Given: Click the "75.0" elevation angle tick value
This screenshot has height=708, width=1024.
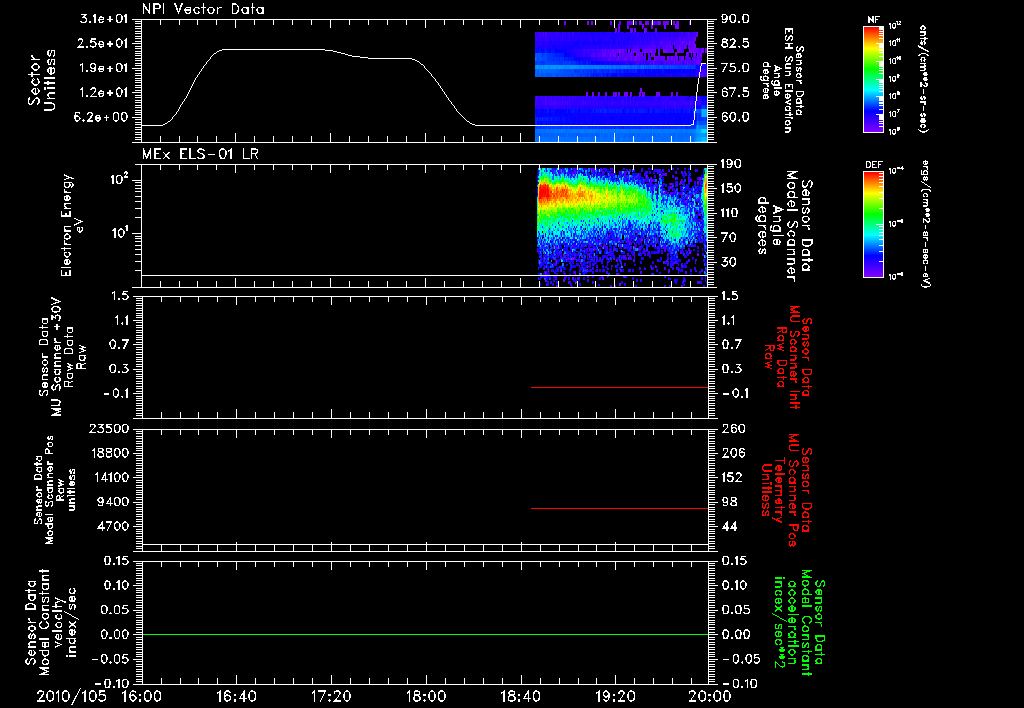Looking at the screenshot, I should [735, 68].
